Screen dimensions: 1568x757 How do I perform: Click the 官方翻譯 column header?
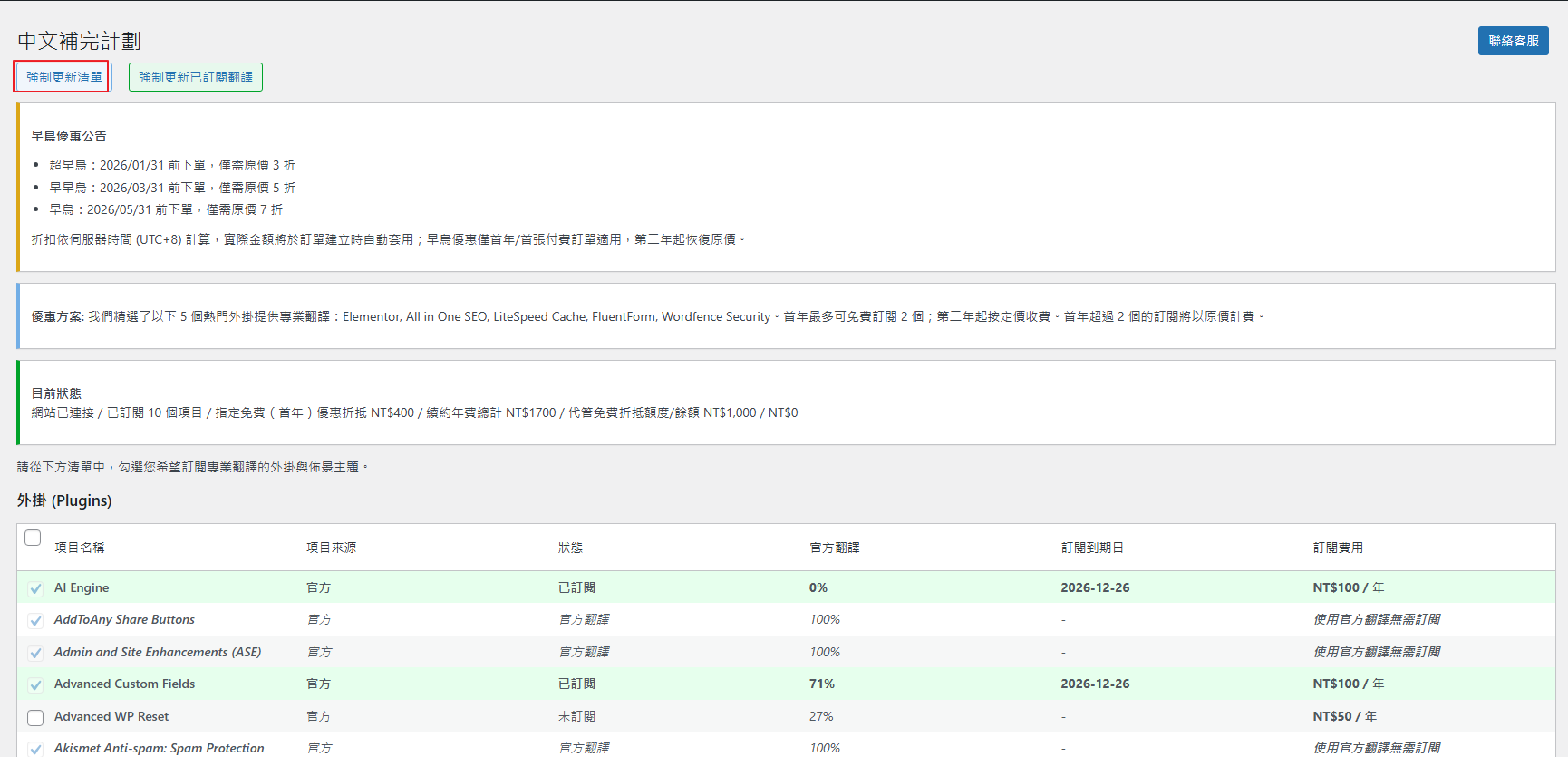tap(835, 548)
